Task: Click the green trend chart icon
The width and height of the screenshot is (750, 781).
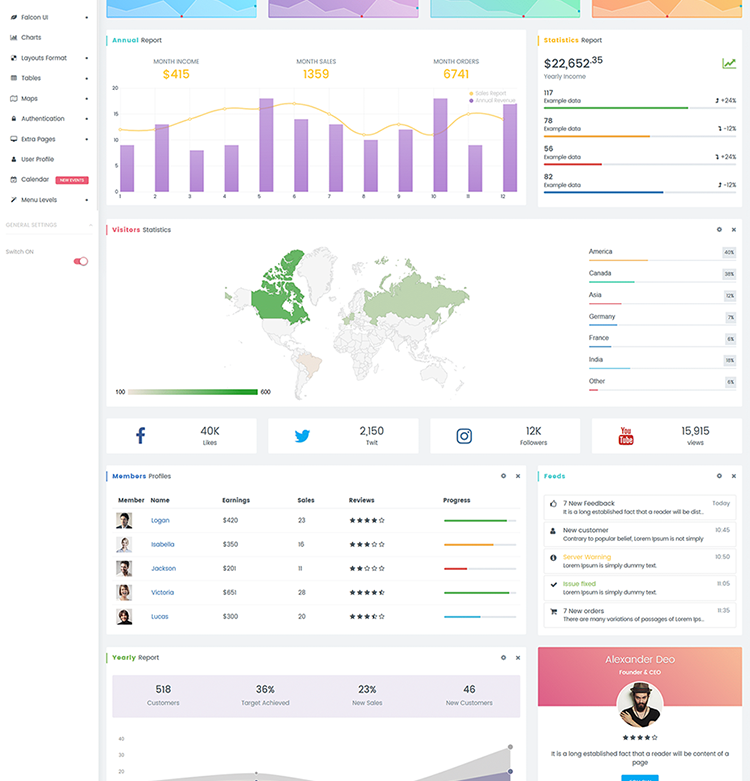Action: coord(729,64)
